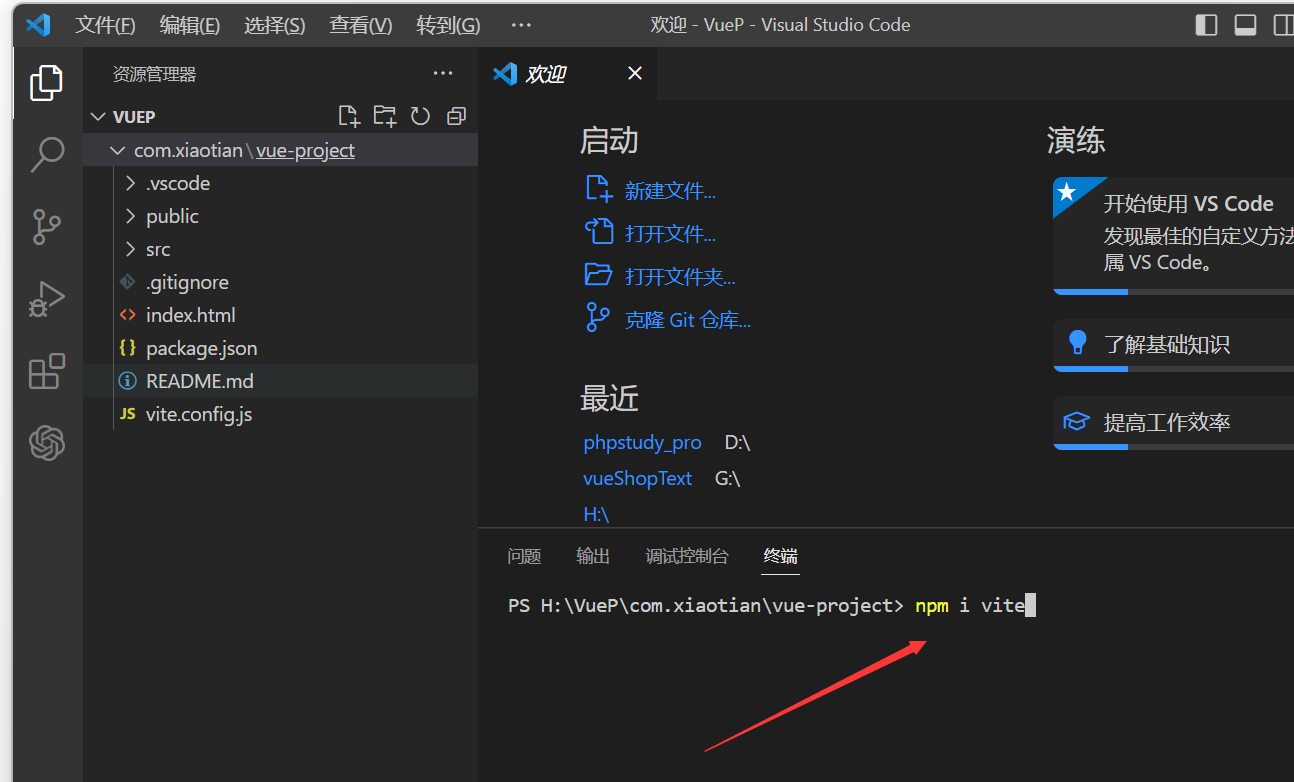Select the 欢迎 editor tab

[568, 74]
